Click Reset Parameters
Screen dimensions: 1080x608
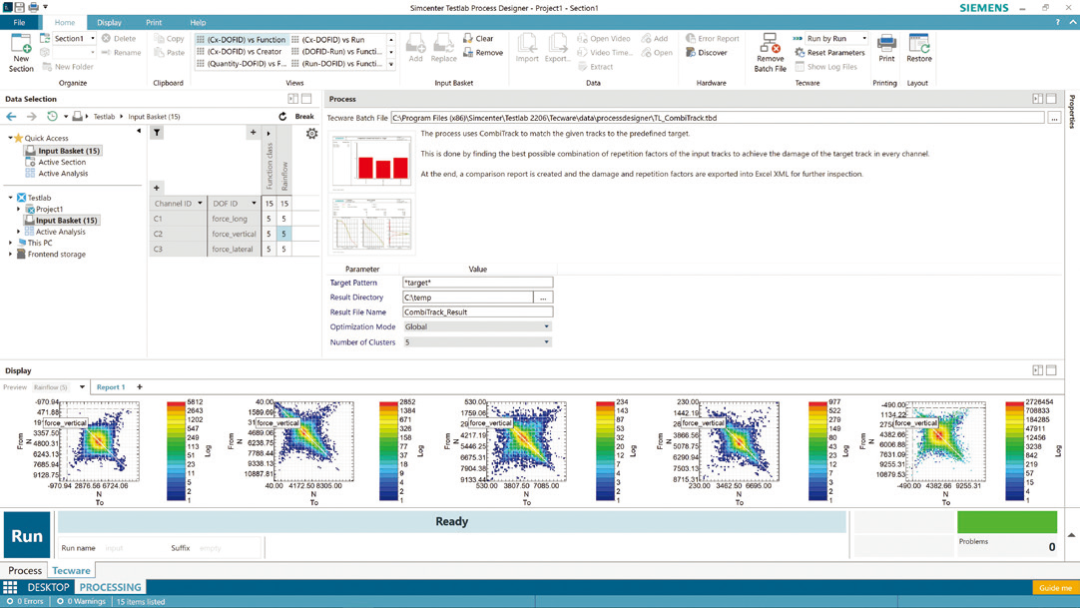point(829,52)
